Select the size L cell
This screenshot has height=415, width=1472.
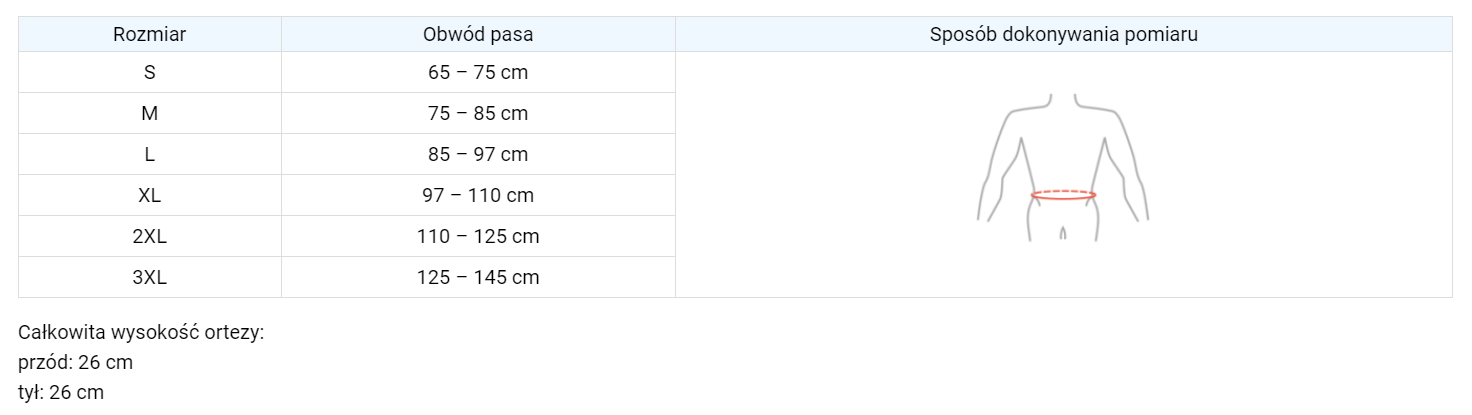(x=150, y=154)
